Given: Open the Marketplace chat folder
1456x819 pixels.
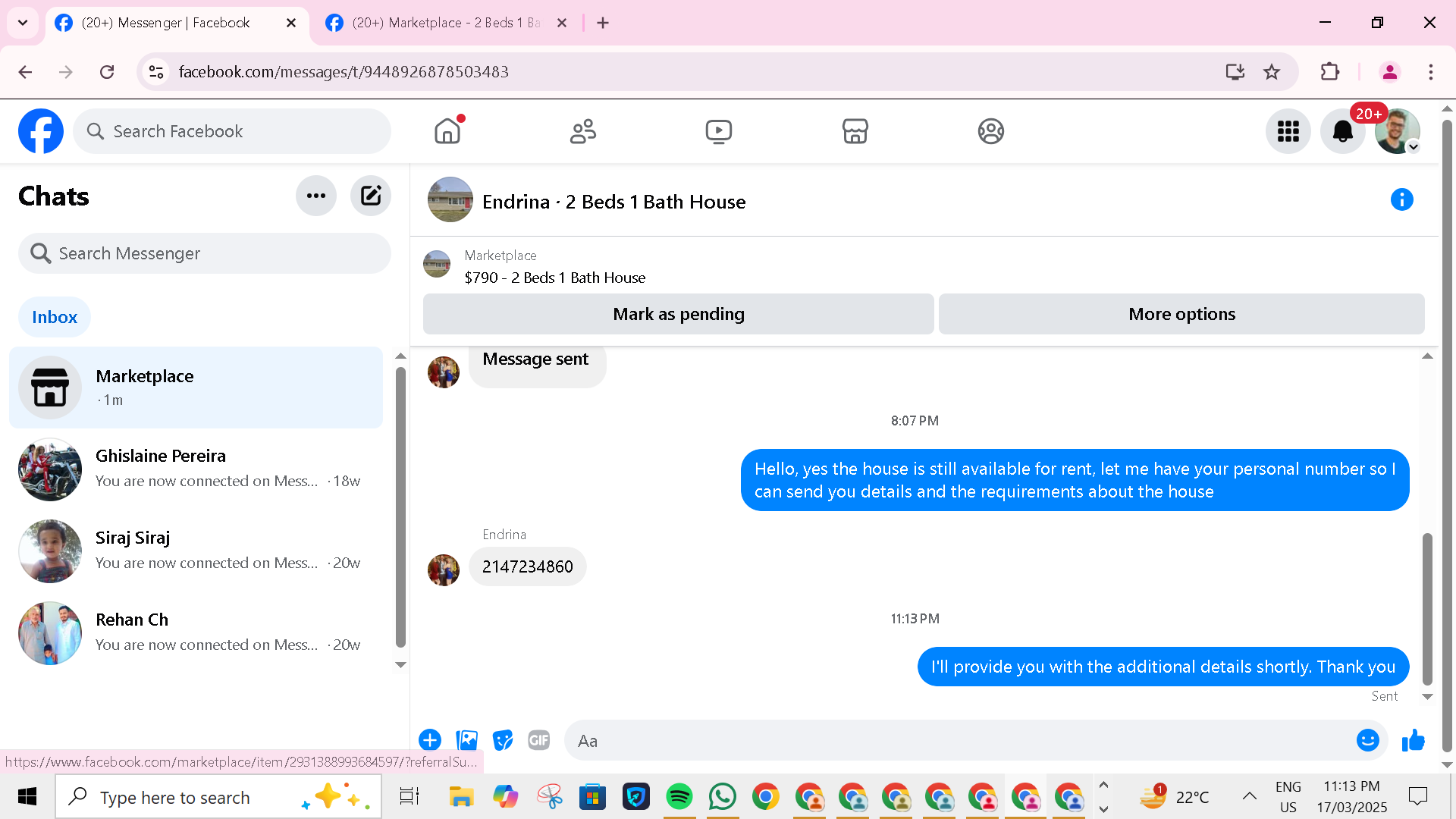Looking at the screenshot, I should pos(196,388).
